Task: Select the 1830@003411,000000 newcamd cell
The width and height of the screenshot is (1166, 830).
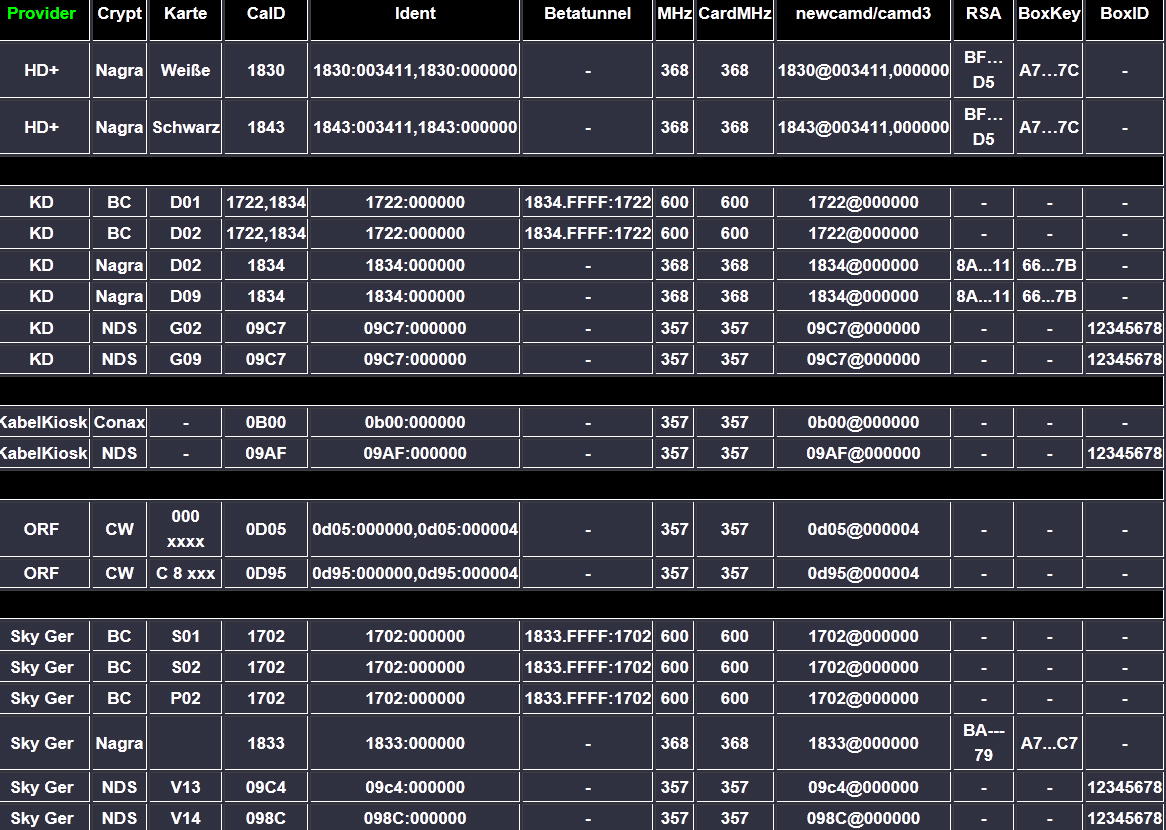Action: pyautogui.click(x=863, y=70)
